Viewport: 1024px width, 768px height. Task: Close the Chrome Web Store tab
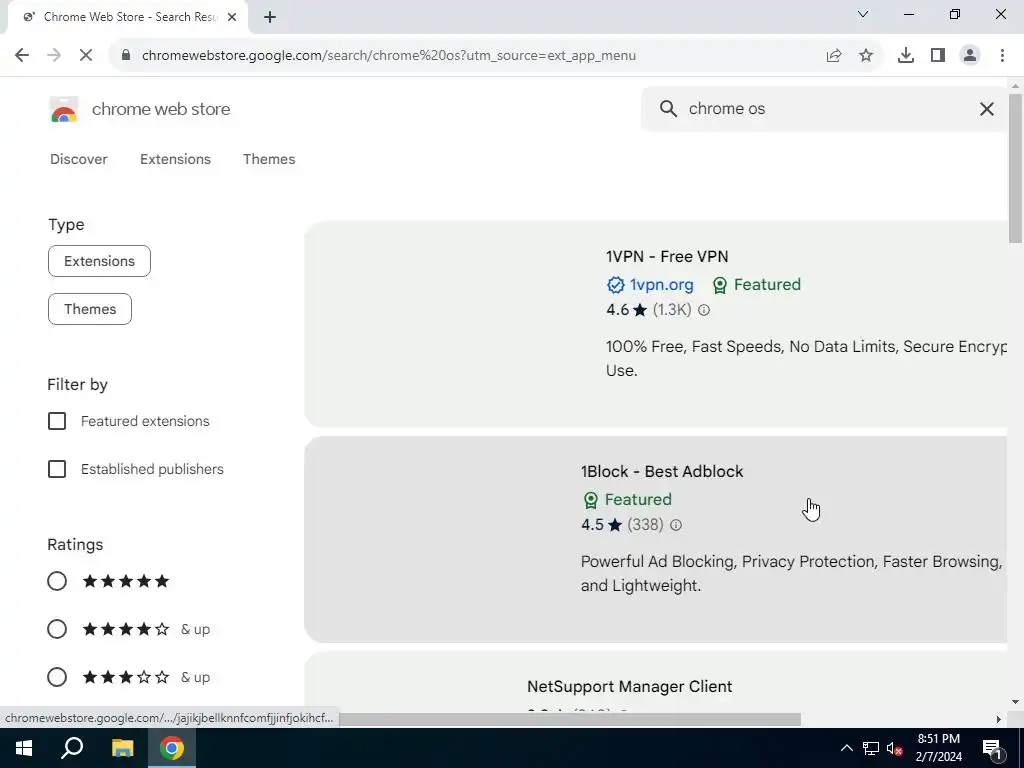[232, 17]
